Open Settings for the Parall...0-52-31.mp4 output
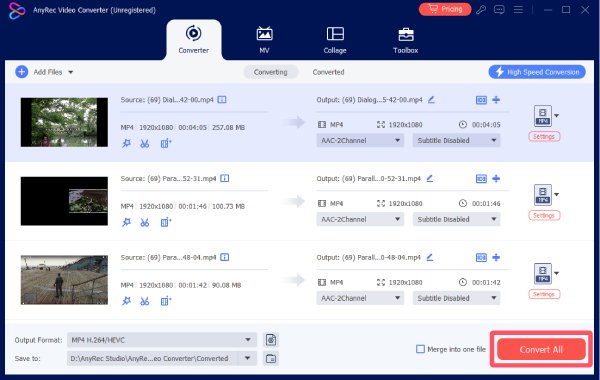The image size is (600, 380). pos(544,215)
